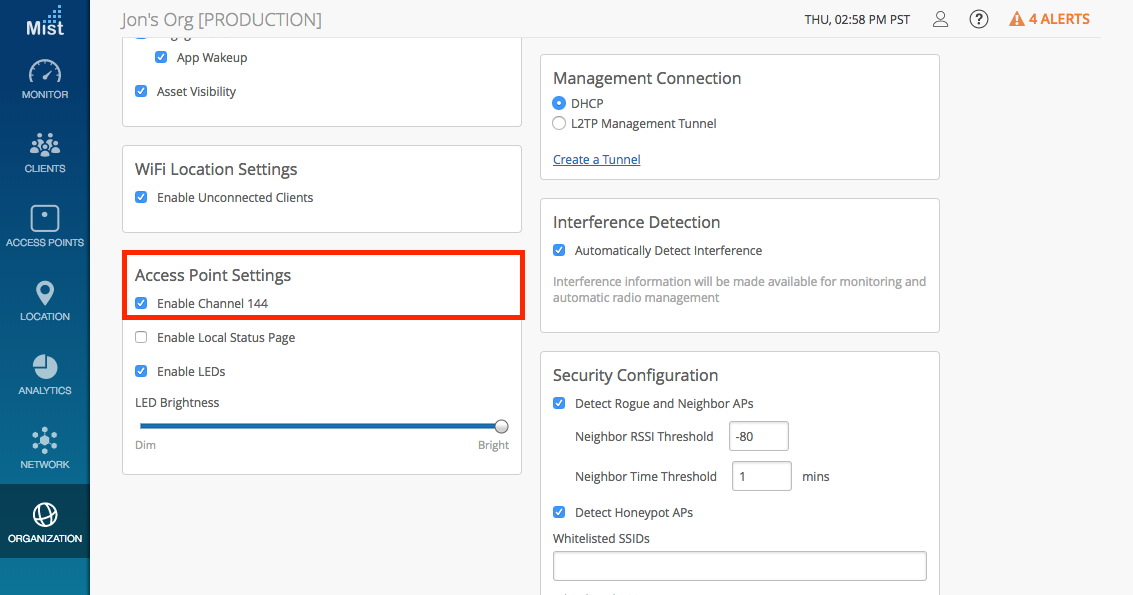The height and width of the screenshot is (595, 1133).
Task: View the 4 Alerts notification
Action: click(x=1049, y=19)
